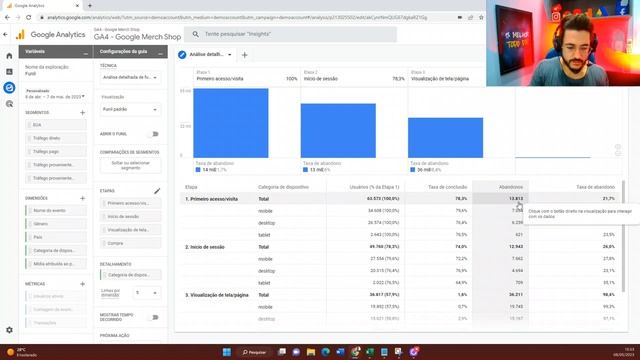
Task: Select the Gênero dimension
Action: coord(56,224)
